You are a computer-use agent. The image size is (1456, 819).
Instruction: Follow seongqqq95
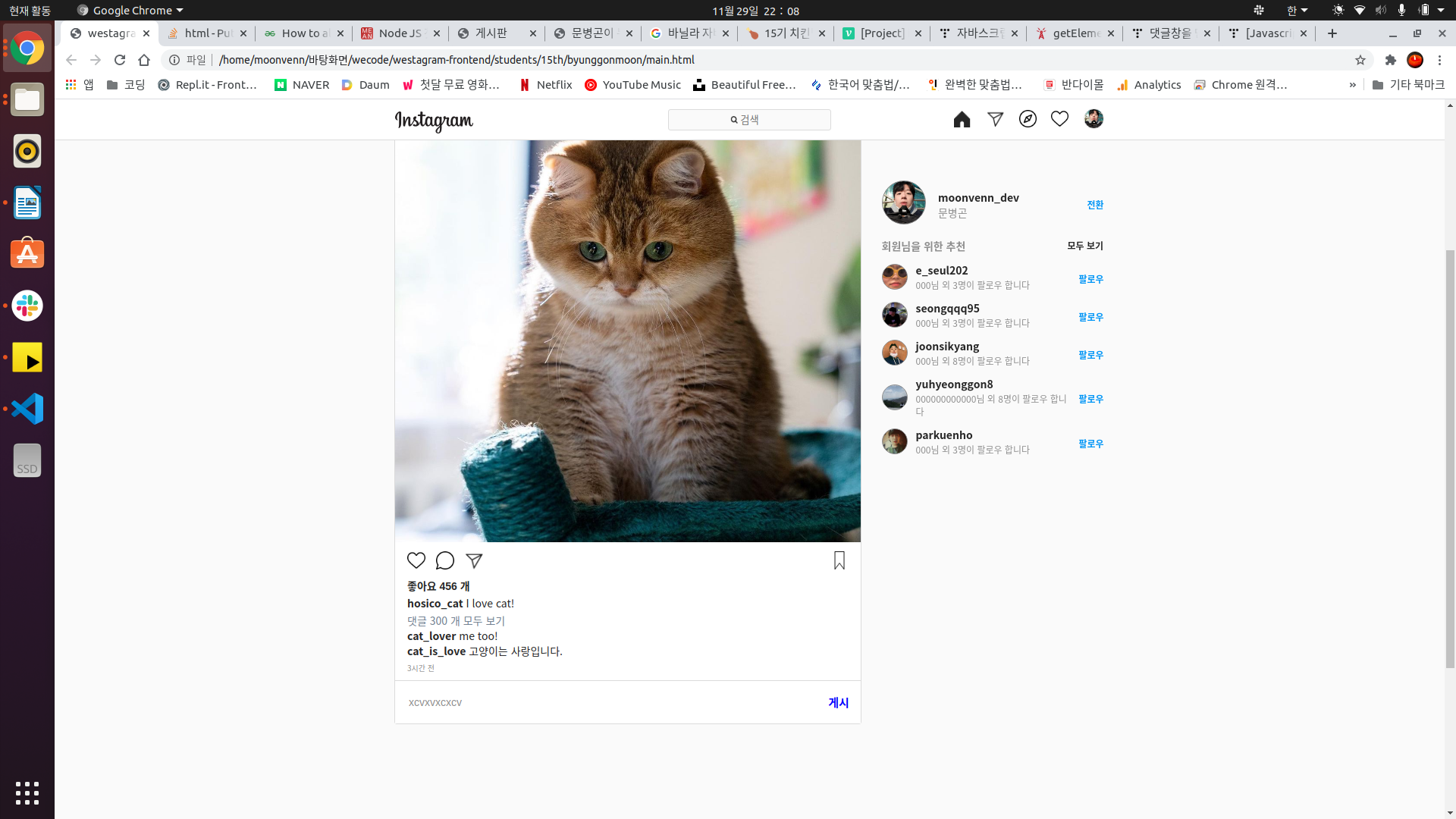1090,317
